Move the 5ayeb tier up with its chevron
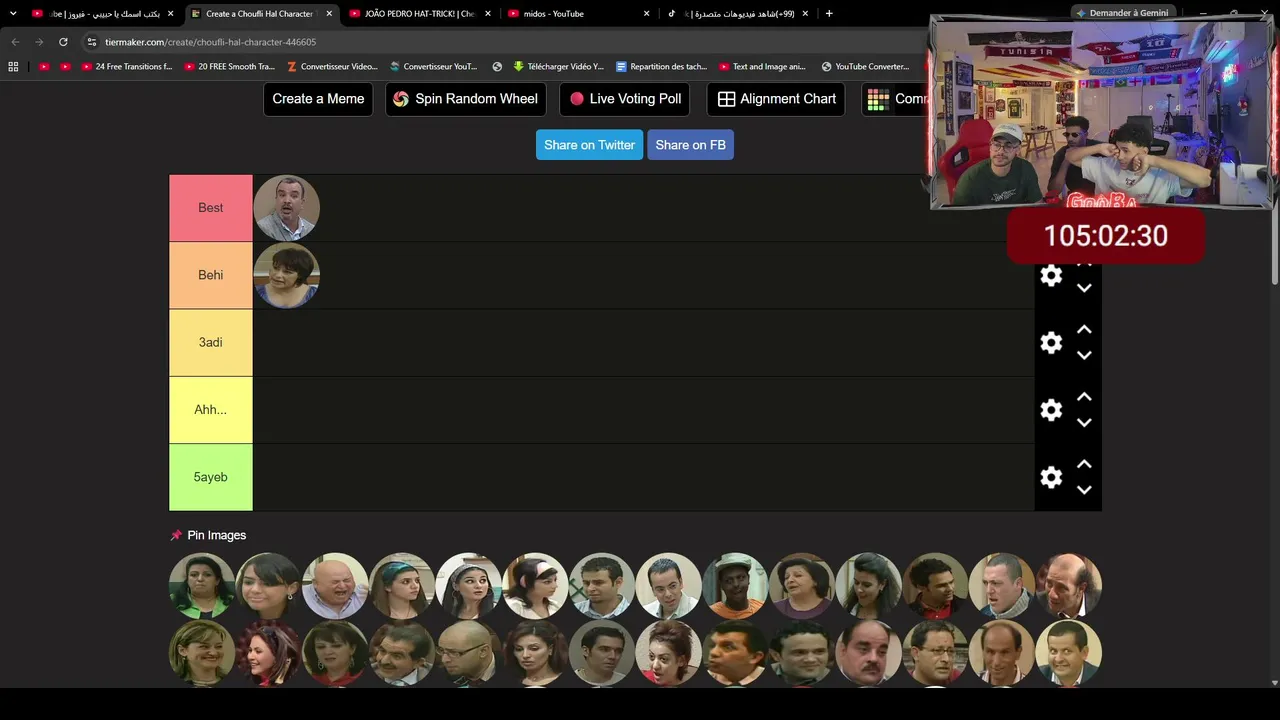This screenshot has height=720, width=1280. 1084,464
